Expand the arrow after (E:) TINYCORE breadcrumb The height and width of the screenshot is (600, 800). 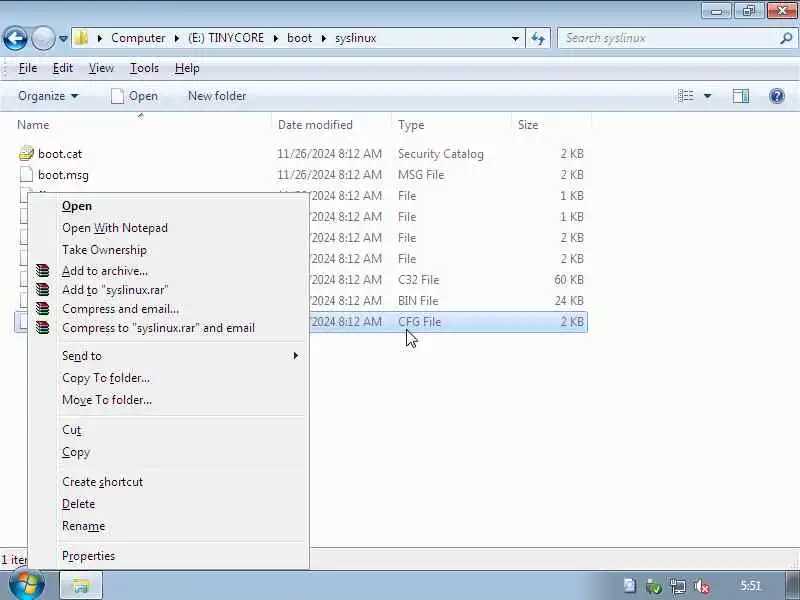click(276, 38)
